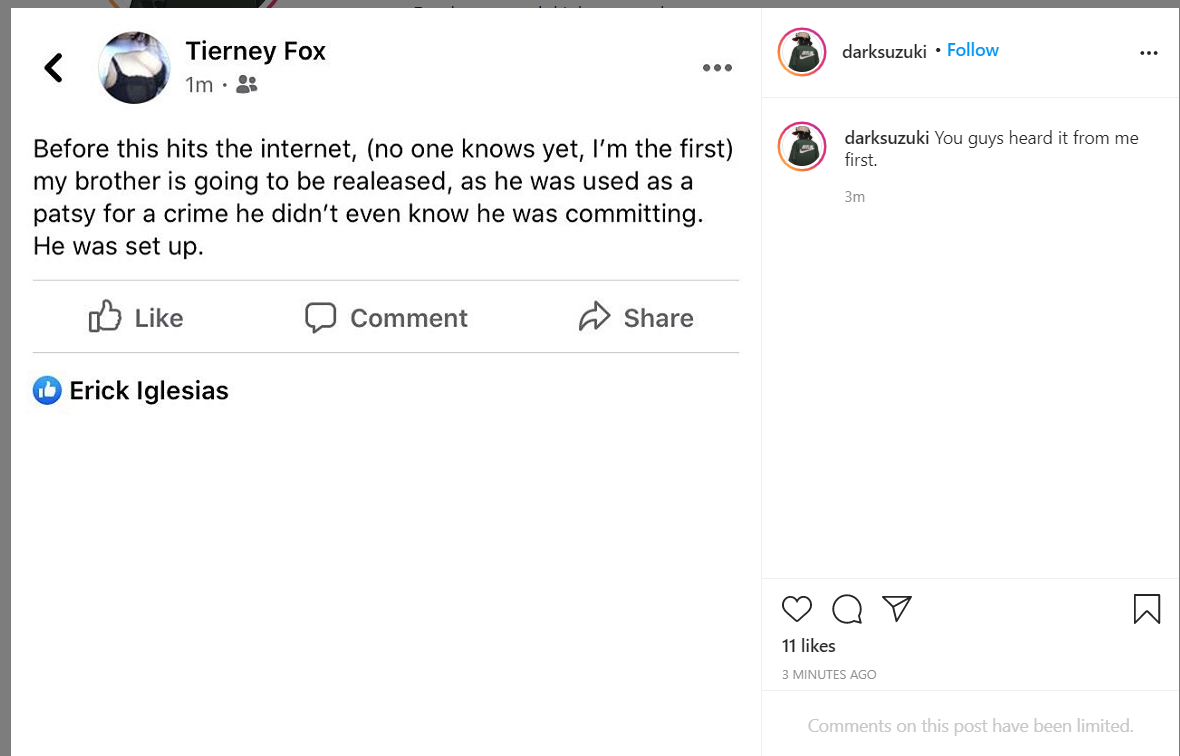Follow the darksuzuki account

pyautogui.click(x=972, y=50)
